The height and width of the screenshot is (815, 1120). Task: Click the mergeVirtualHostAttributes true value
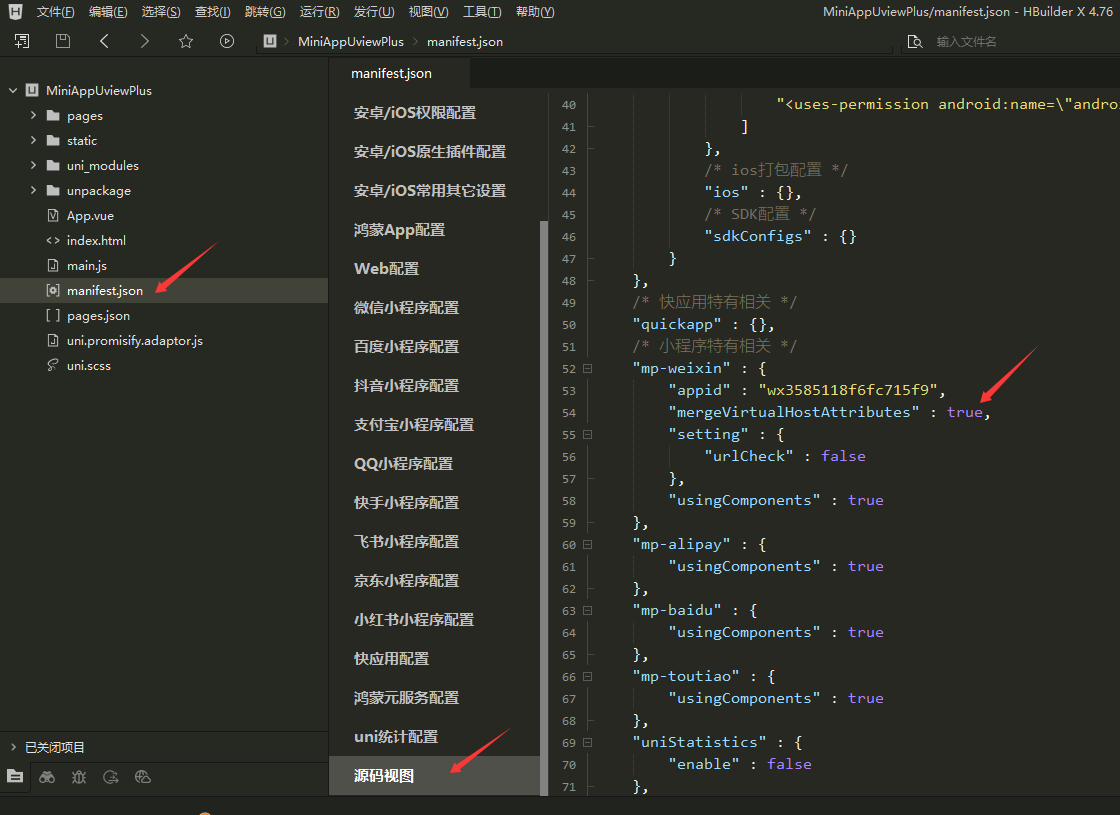click(964, 412)
